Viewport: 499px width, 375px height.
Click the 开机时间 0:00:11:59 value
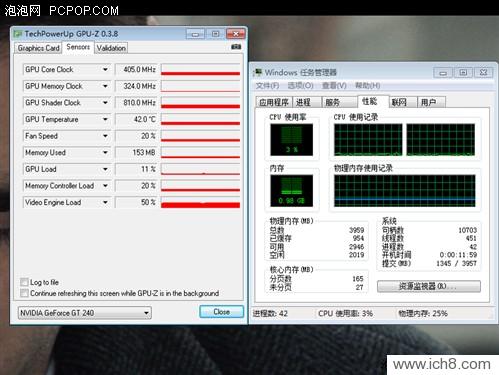click(458, 255)
